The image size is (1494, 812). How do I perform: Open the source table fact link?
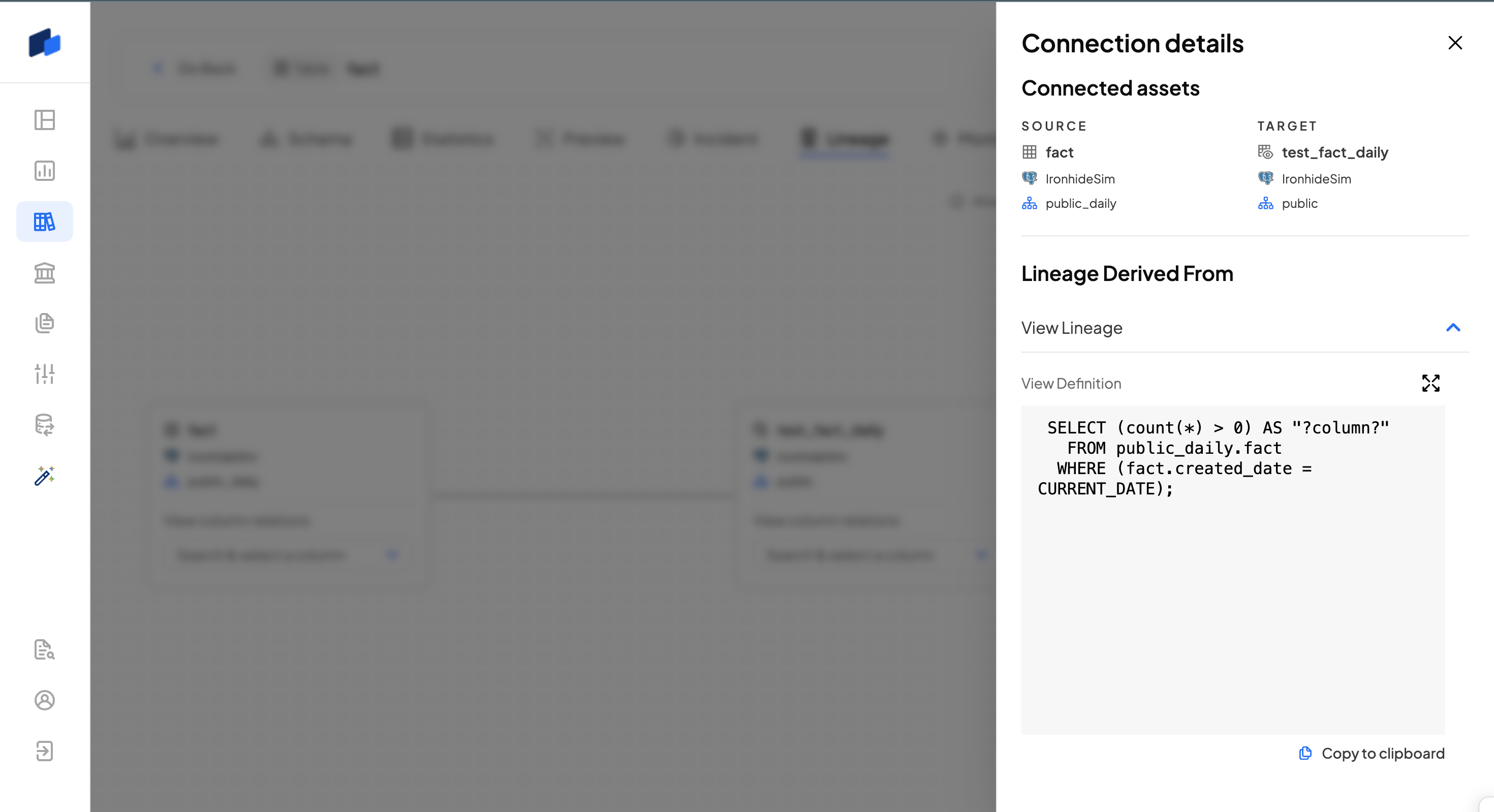(x=1059, y=152)
